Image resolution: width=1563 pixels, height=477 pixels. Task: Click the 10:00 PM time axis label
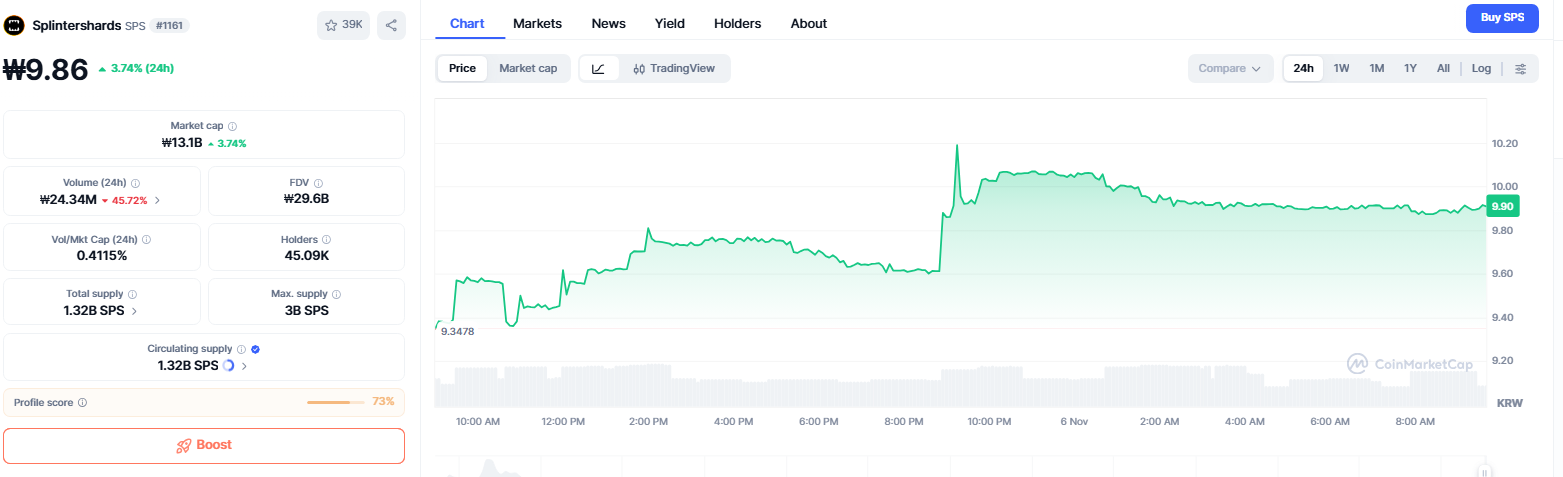(x=989, y=422)
